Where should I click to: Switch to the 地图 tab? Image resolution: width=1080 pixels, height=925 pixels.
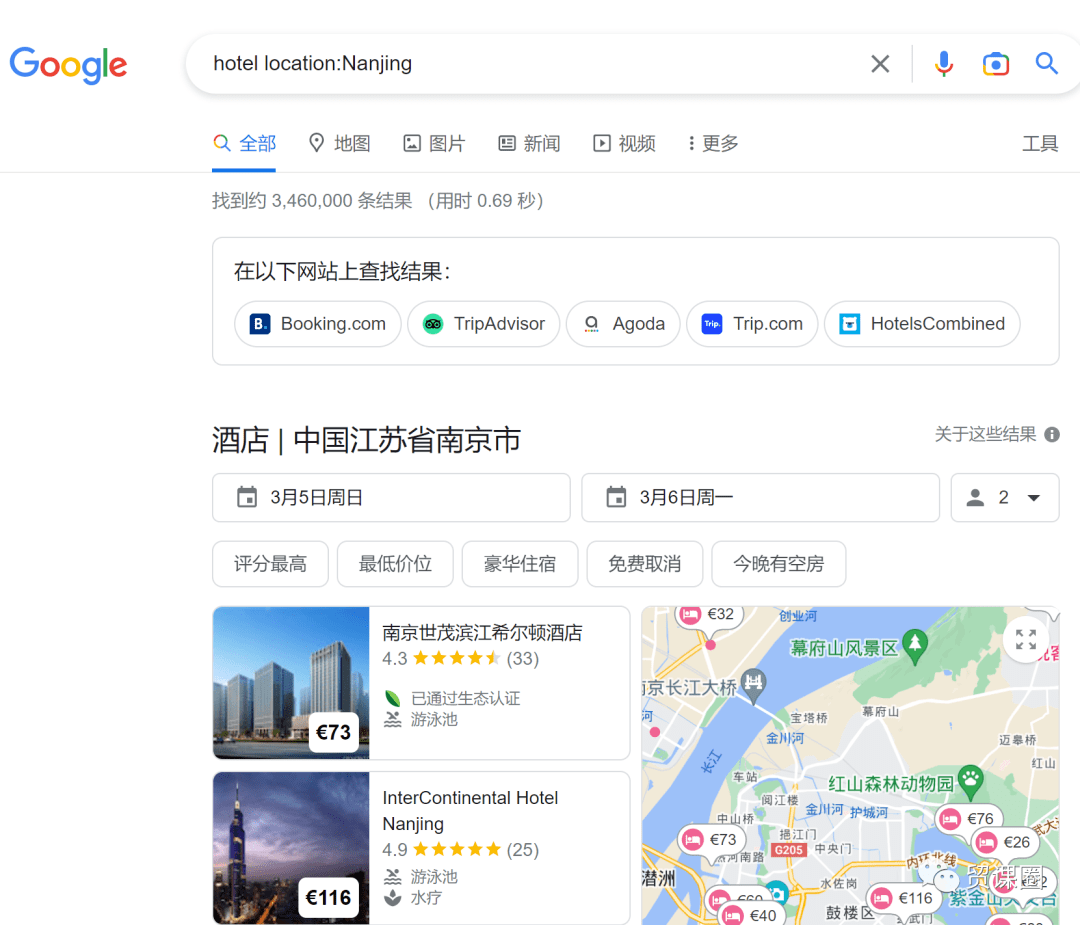pos(340,143)
